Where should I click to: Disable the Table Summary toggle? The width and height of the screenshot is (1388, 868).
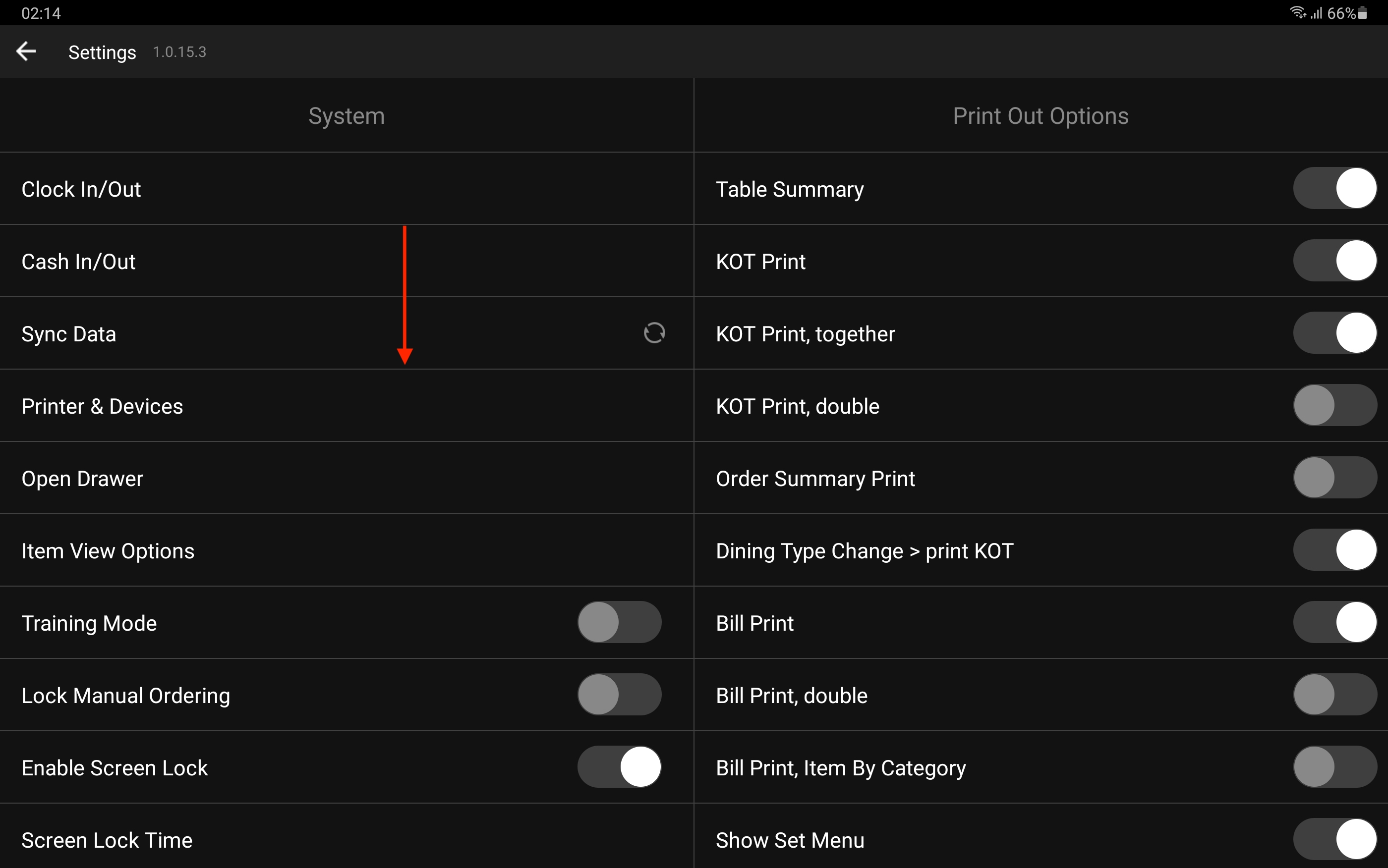(1334, 188)
